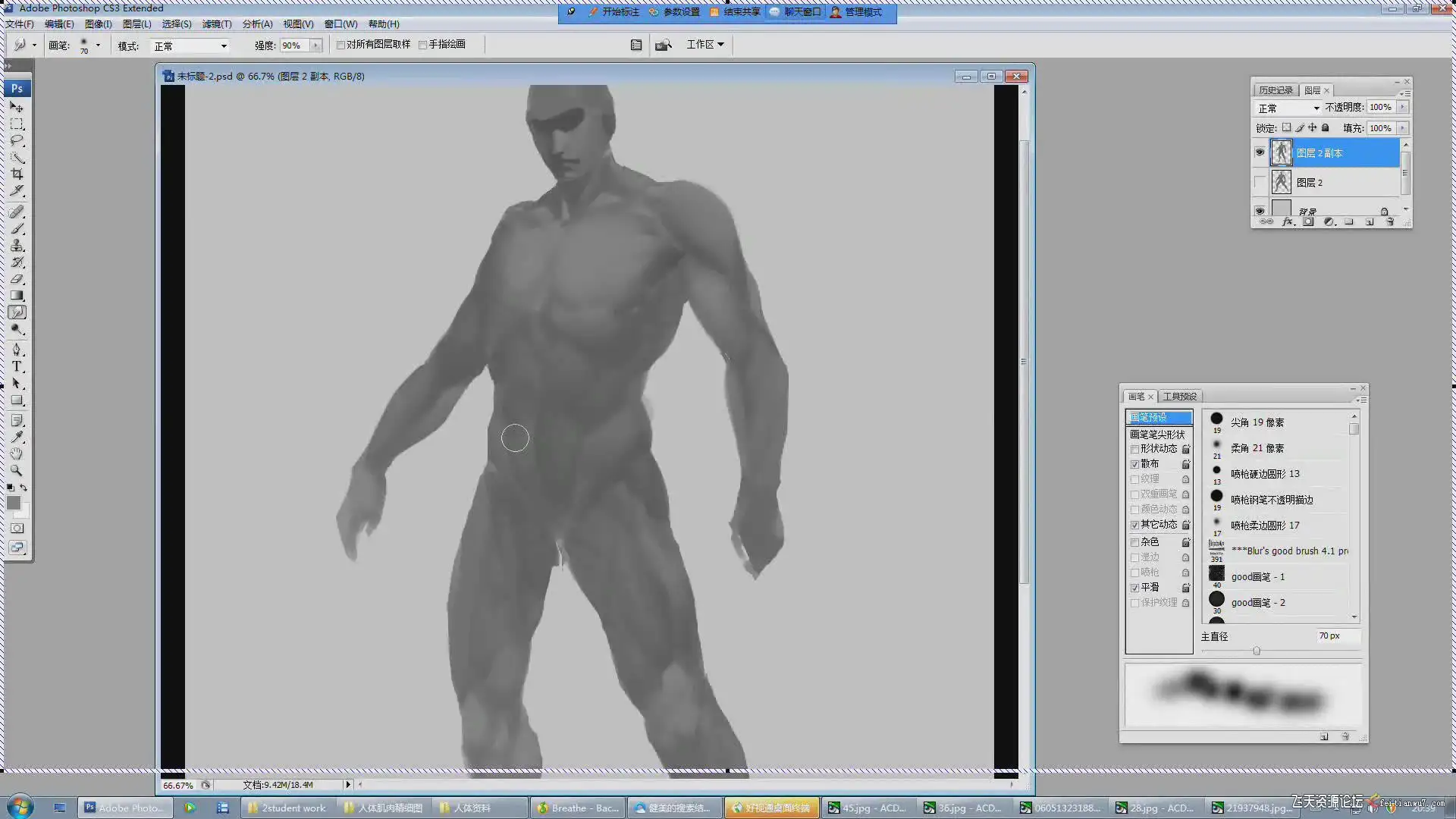The height and width of the screenshot is (819, 1456).
Task: Open the layer blend mode dropdown
Action: 1288,108
